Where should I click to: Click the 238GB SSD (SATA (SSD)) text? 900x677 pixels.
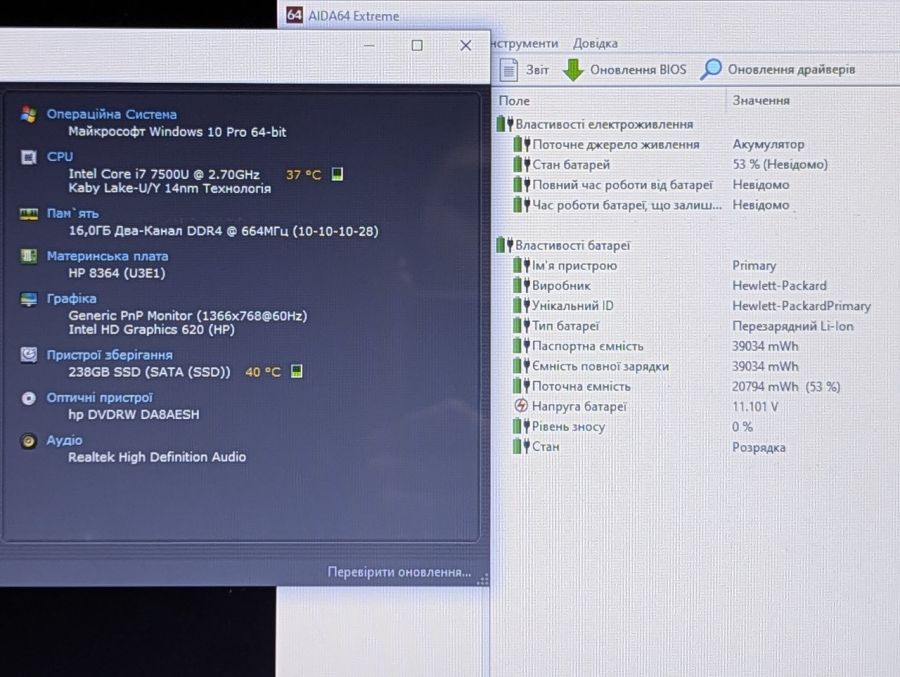pyautogui.click(x=149, y=372)
